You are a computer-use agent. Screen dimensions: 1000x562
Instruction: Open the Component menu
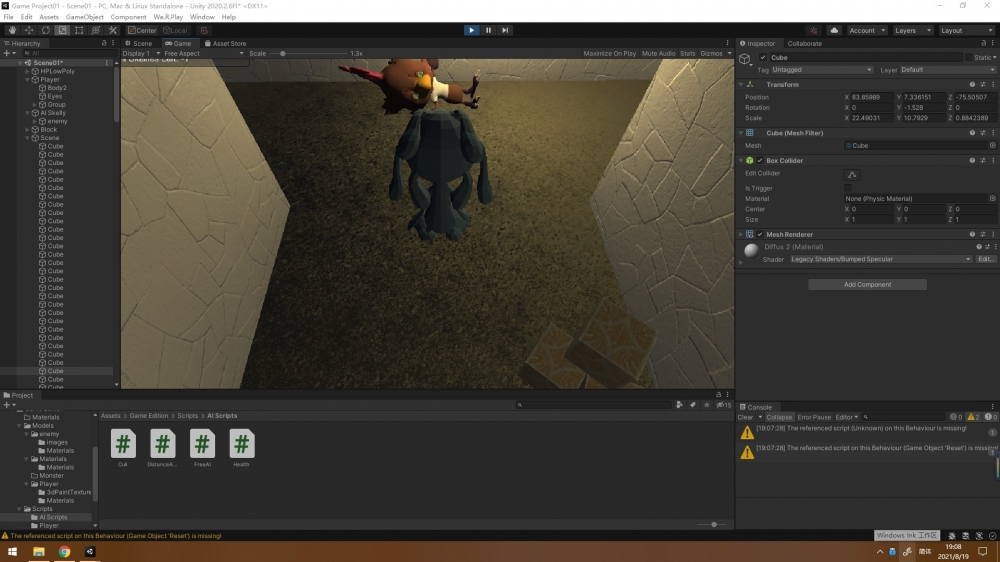click(x=128, y=17)
